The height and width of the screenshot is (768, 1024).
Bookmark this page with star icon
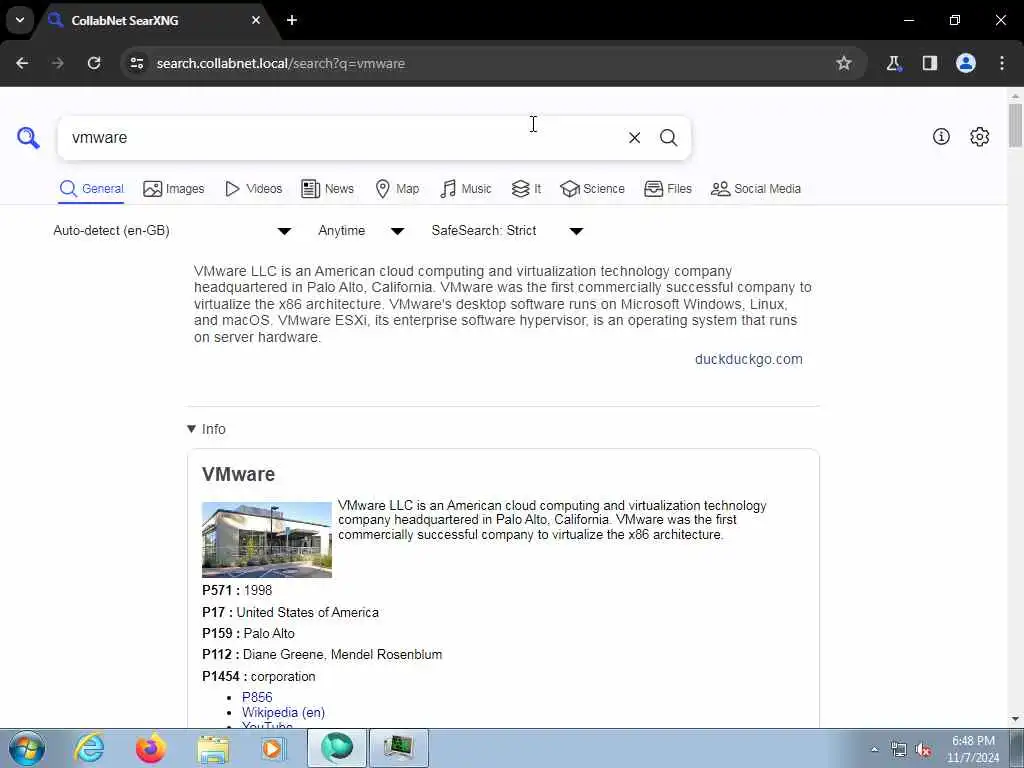(x=844, y=63)
